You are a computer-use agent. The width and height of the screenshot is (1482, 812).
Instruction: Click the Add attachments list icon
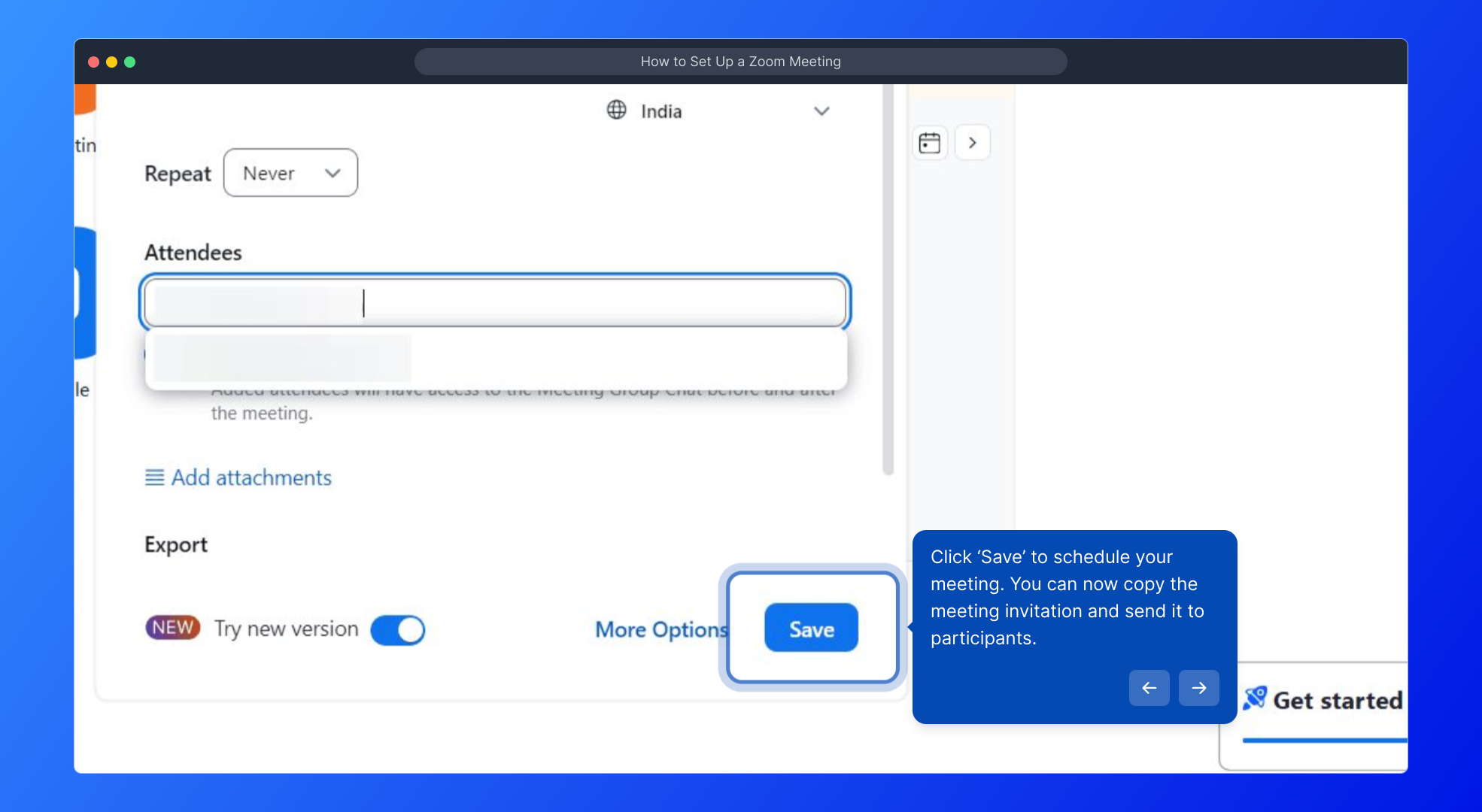pyautogui.click(x=154, y=477)
